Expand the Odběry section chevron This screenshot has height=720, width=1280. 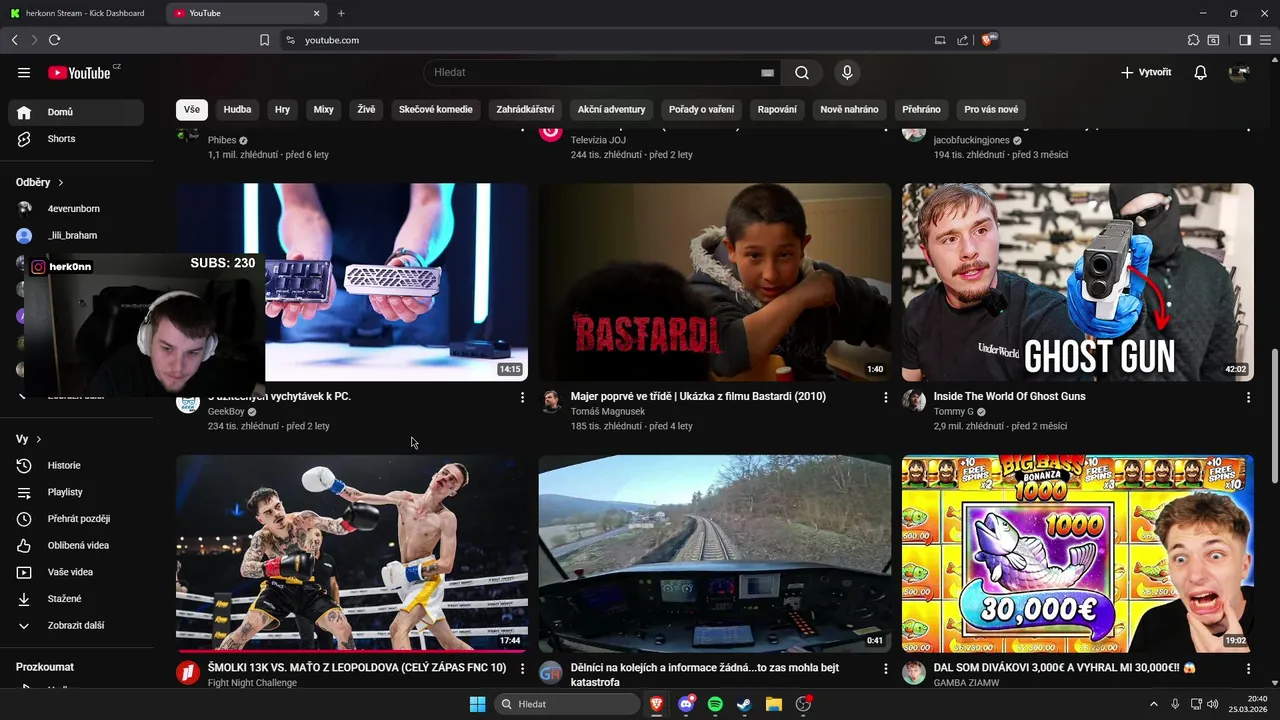click(60, 183)
